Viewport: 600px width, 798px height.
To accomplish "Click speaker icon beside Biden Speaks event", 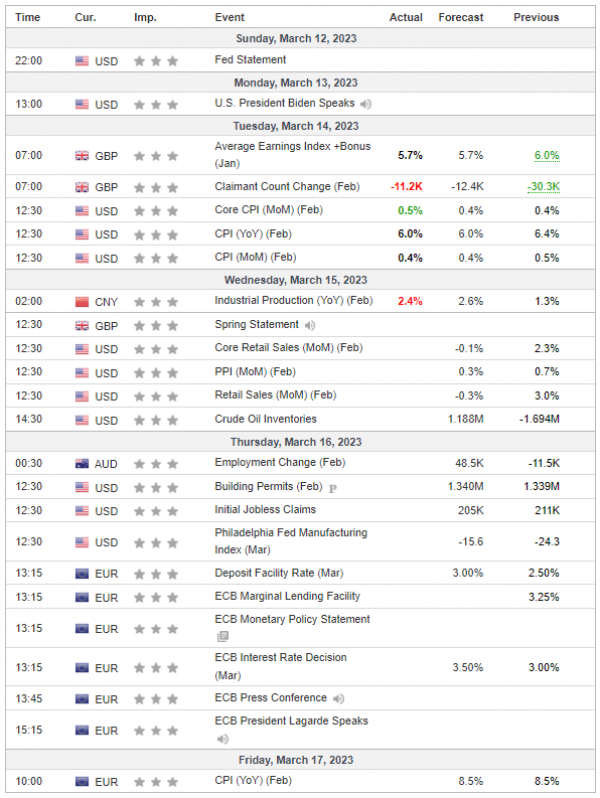I will 366,104.
